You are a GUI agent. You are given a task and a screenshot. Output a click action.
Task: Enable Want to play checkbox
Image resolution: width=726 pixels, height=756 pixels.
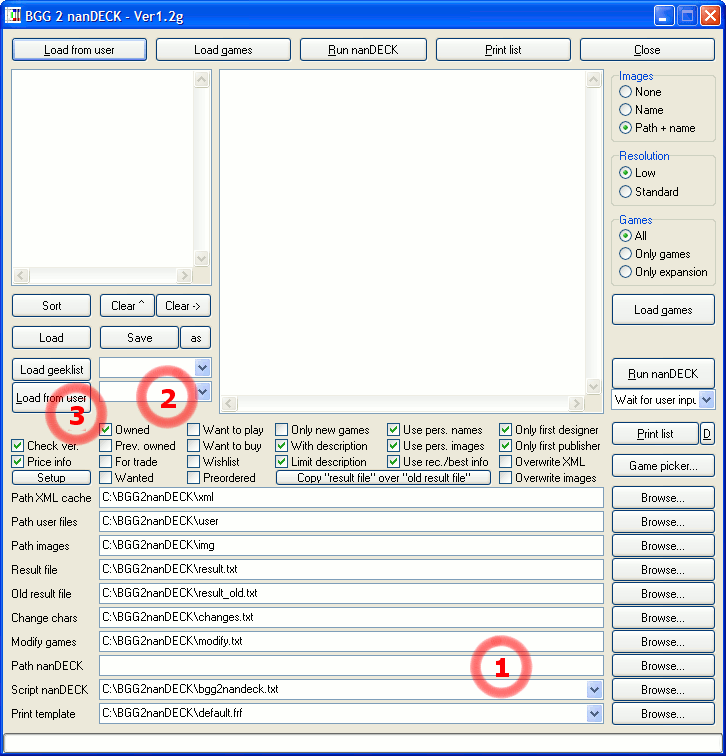click(x=193, y=429)
